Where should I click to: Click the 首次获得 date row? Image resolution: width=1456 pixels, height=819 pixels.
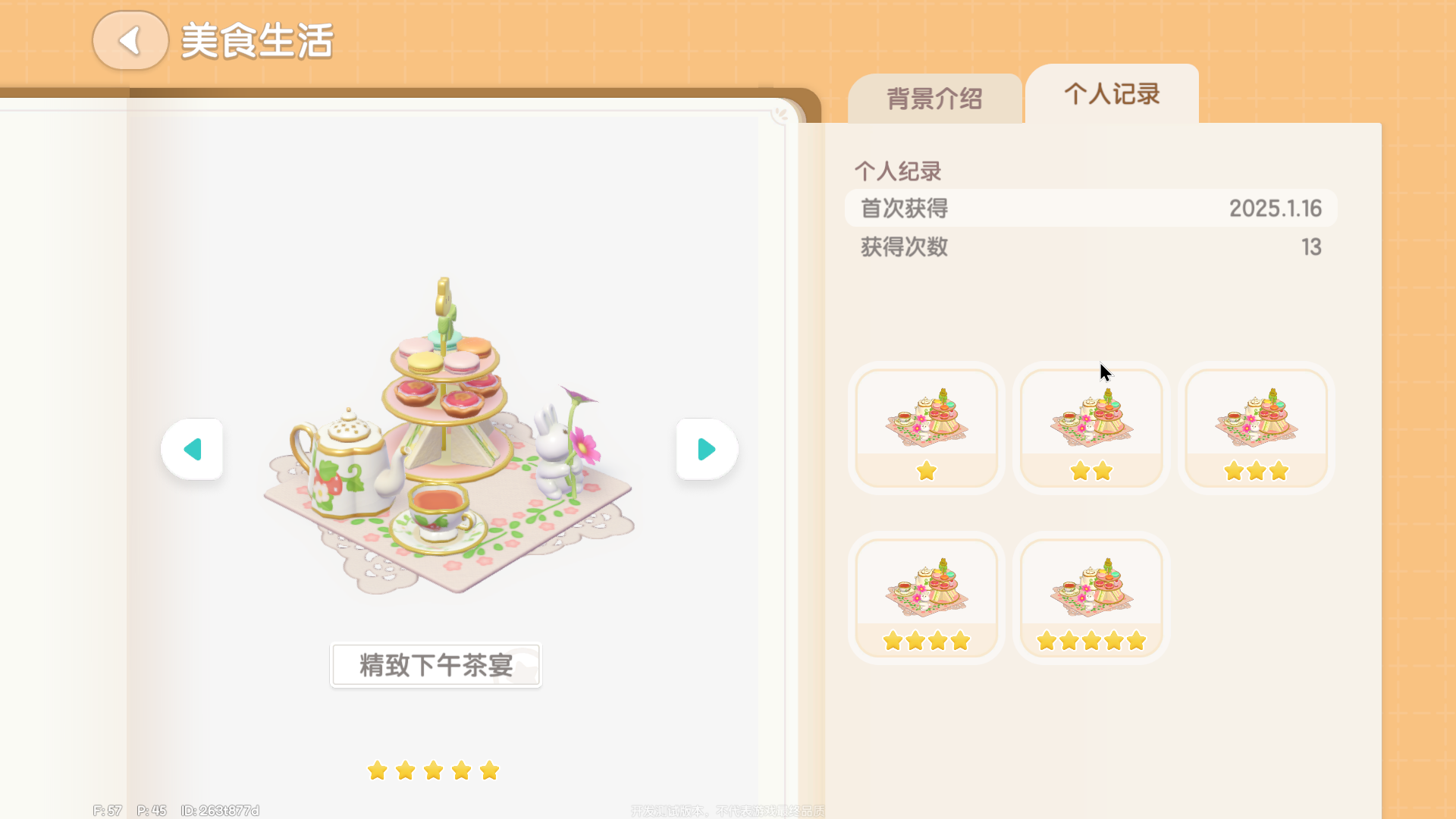click(1090, 208)
